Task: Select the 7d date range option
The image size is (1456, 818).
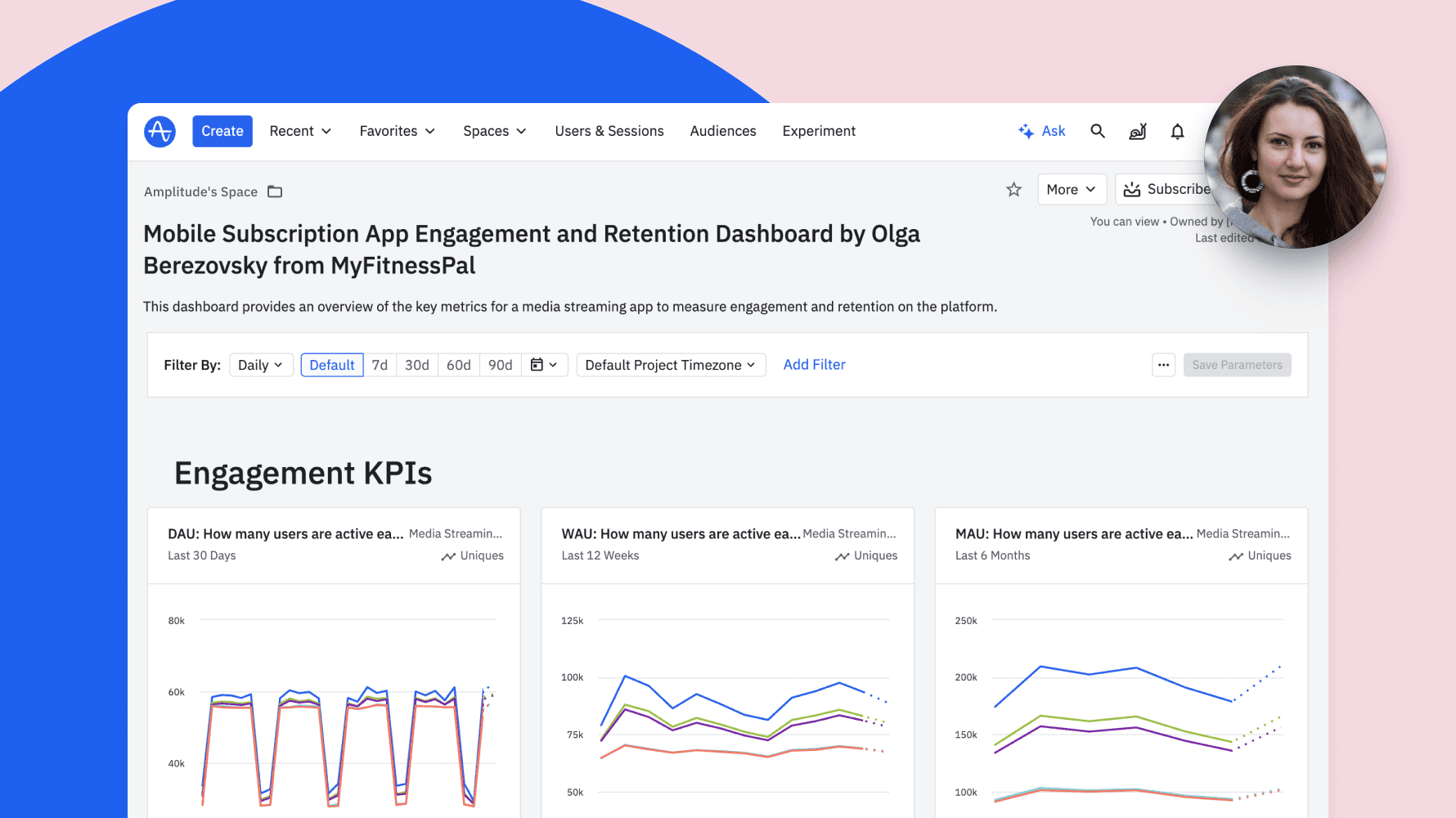Action: [x=380, y=365]
